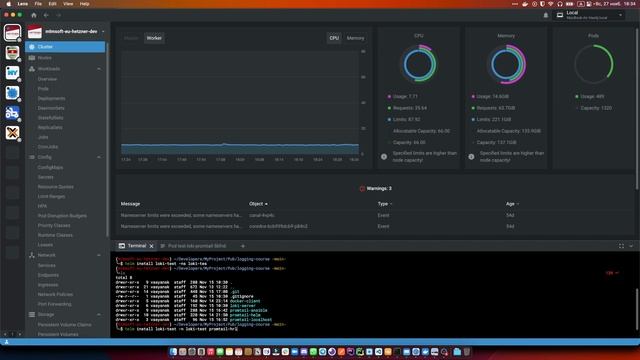Open the Apple menu
The width and height of the screenshot is (640, 360).
point(9,4)
